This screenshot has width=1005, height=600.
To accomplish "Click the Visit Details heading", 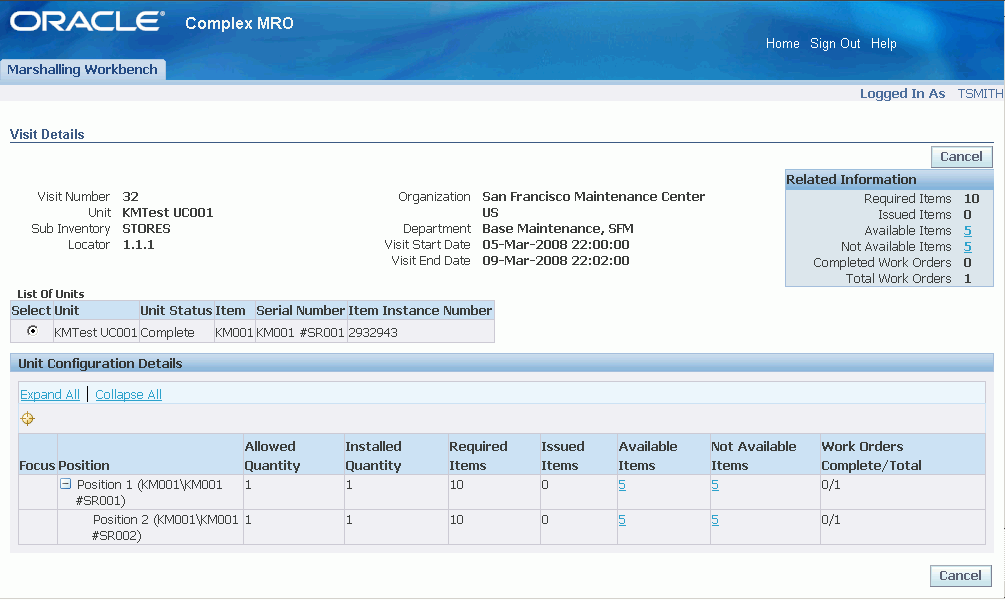I will 47,134.
